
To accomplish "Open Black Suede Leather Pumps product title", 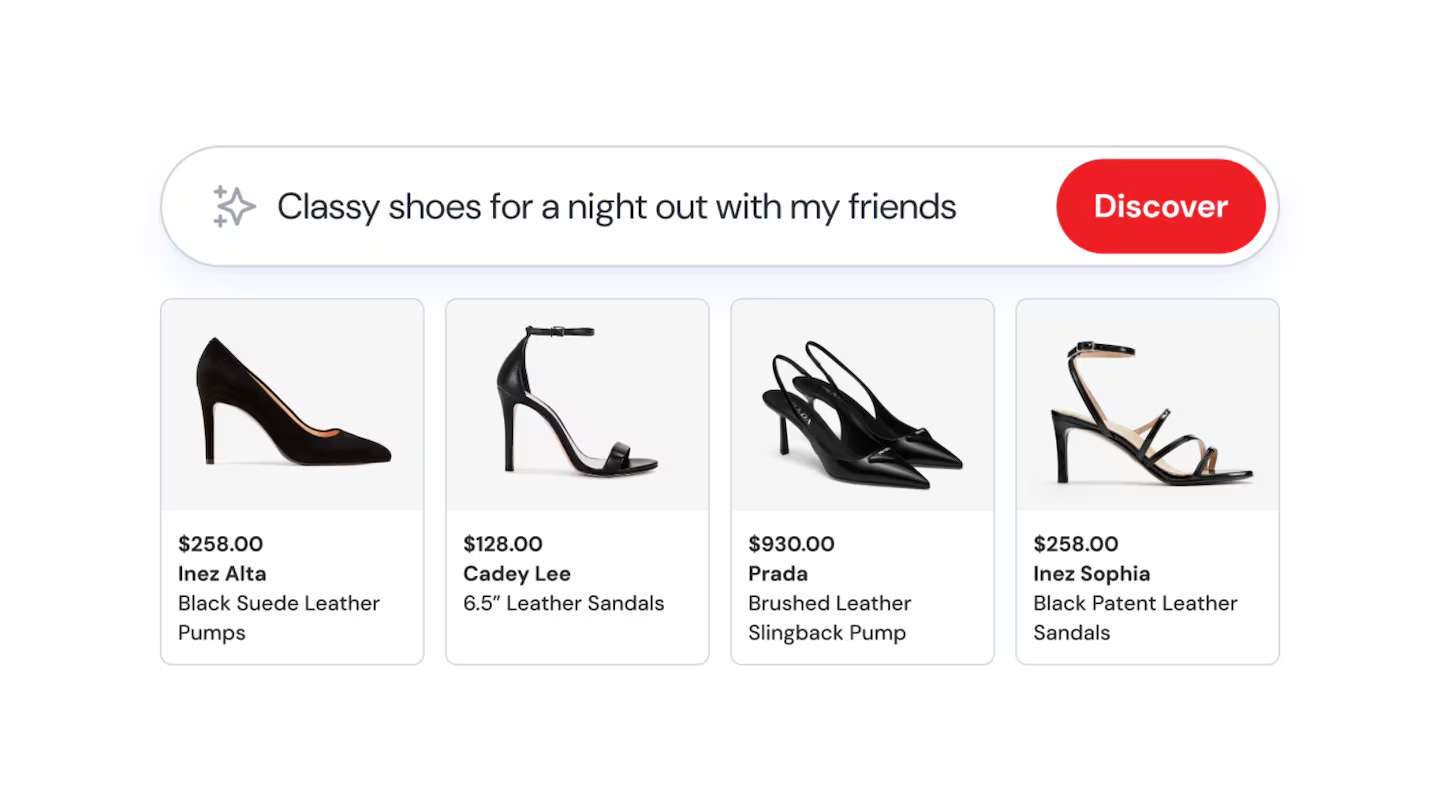I will (279, 618).
